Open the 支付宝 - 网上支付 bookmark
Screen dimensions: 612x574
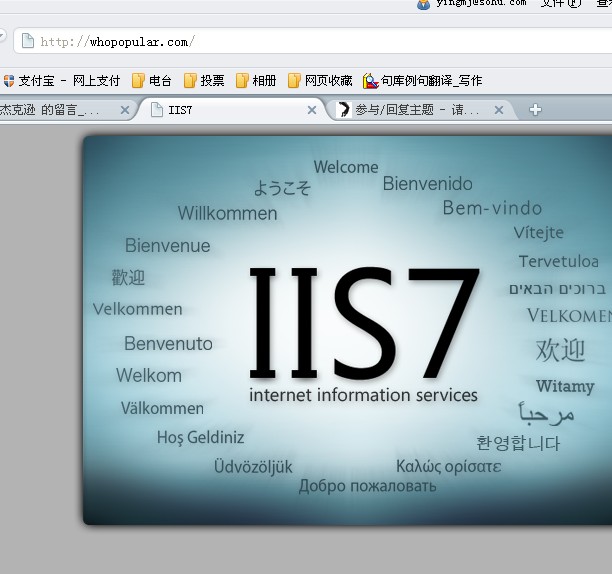click(62, 81)
